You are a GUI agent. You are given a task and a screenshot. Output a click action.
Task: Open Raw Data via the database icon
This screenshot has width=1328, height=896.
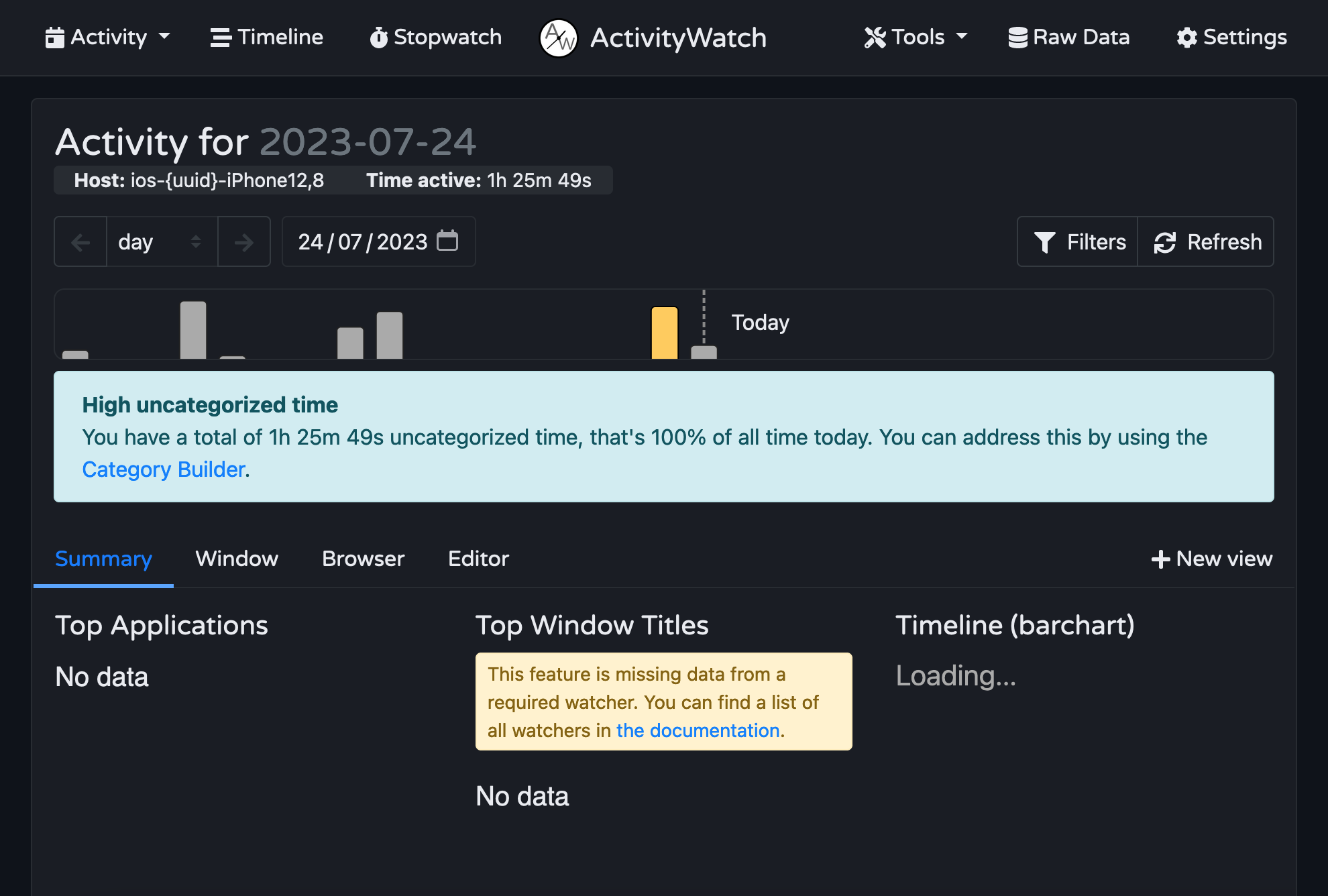1017,37
